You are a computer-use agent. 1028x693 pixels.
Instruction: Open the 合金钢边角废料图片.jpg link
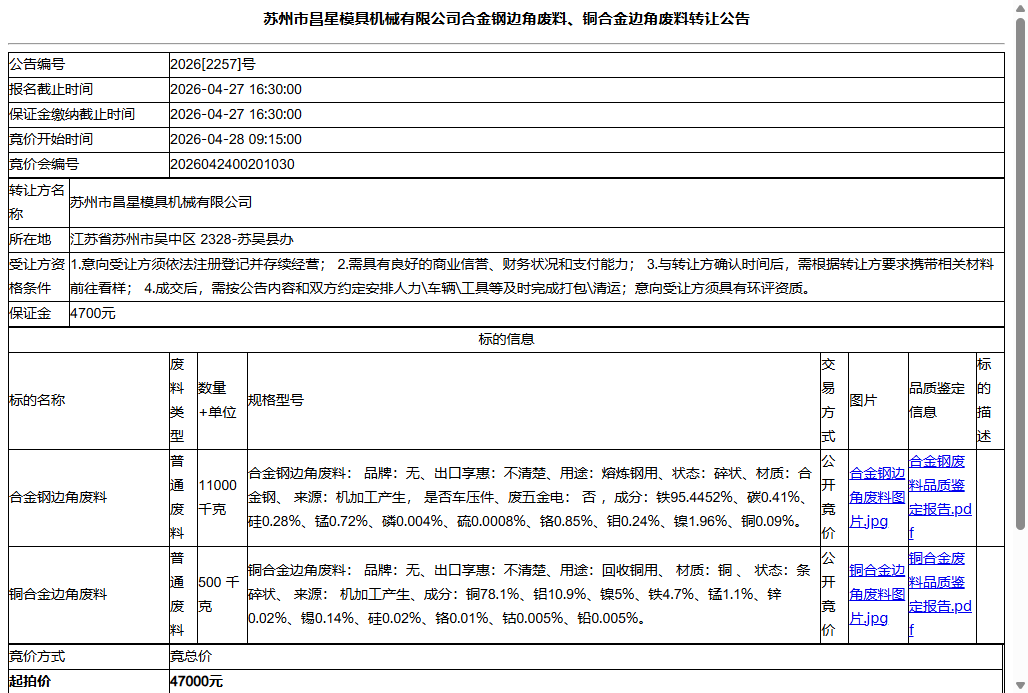tap(877, 498)
